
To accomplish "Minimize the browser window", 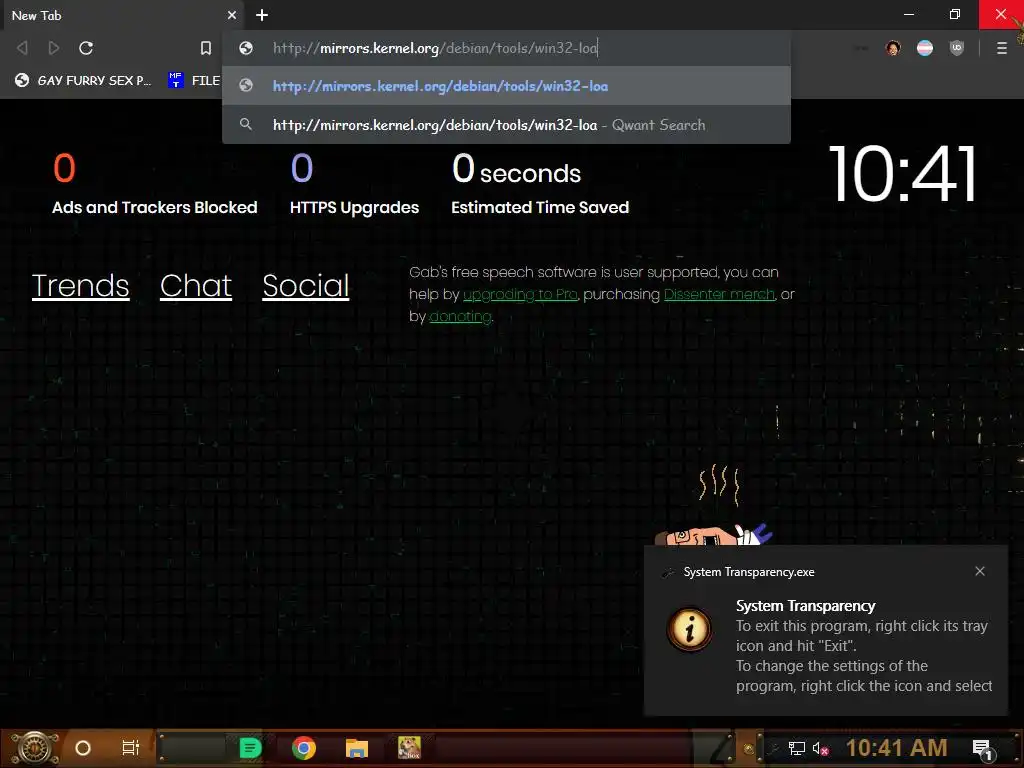I will tap(909, 14).
